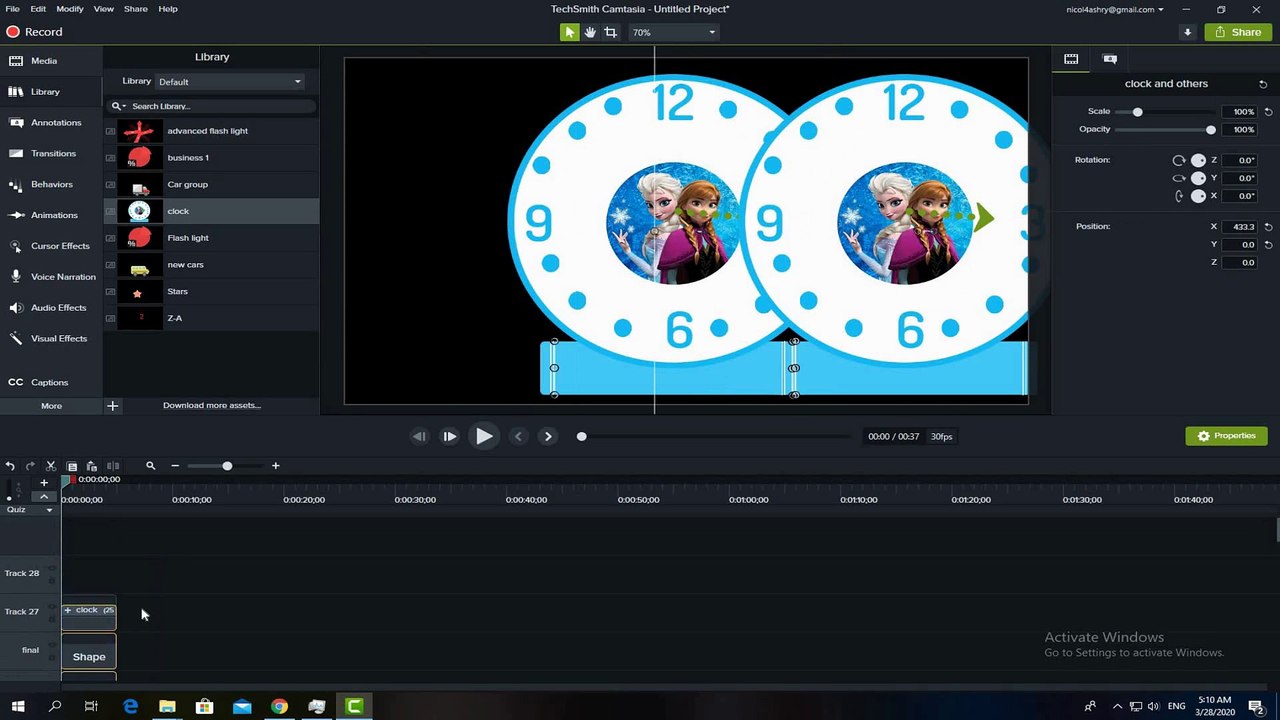Image resolution: width=1280 pixels, height=720 pixels.
Task: Select the Z-A library asset
Action: coord(212,318)
